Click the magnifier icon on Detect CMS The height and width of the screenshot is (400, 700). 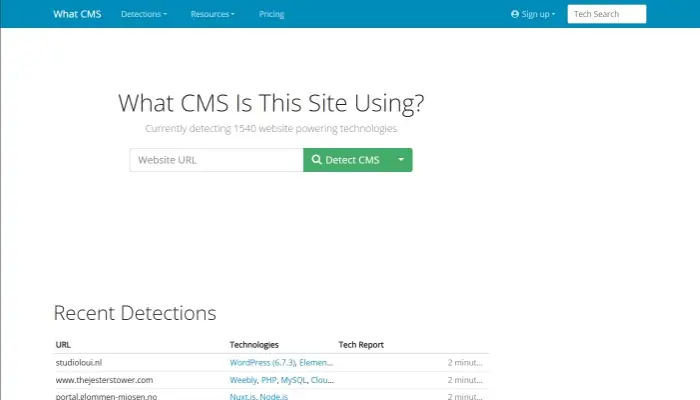(317, 160)
